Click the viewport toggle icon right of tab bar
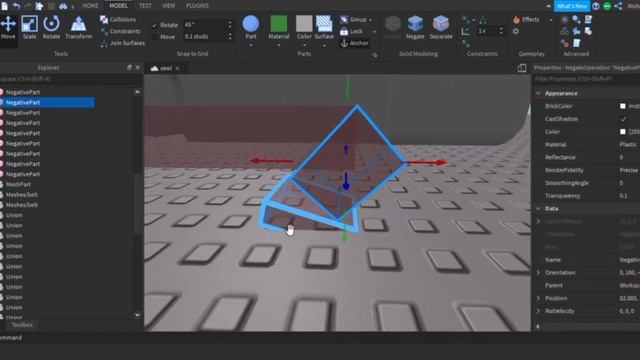This screenshot has width=640, height=360. pyautogui.click(x=522, y=68)
